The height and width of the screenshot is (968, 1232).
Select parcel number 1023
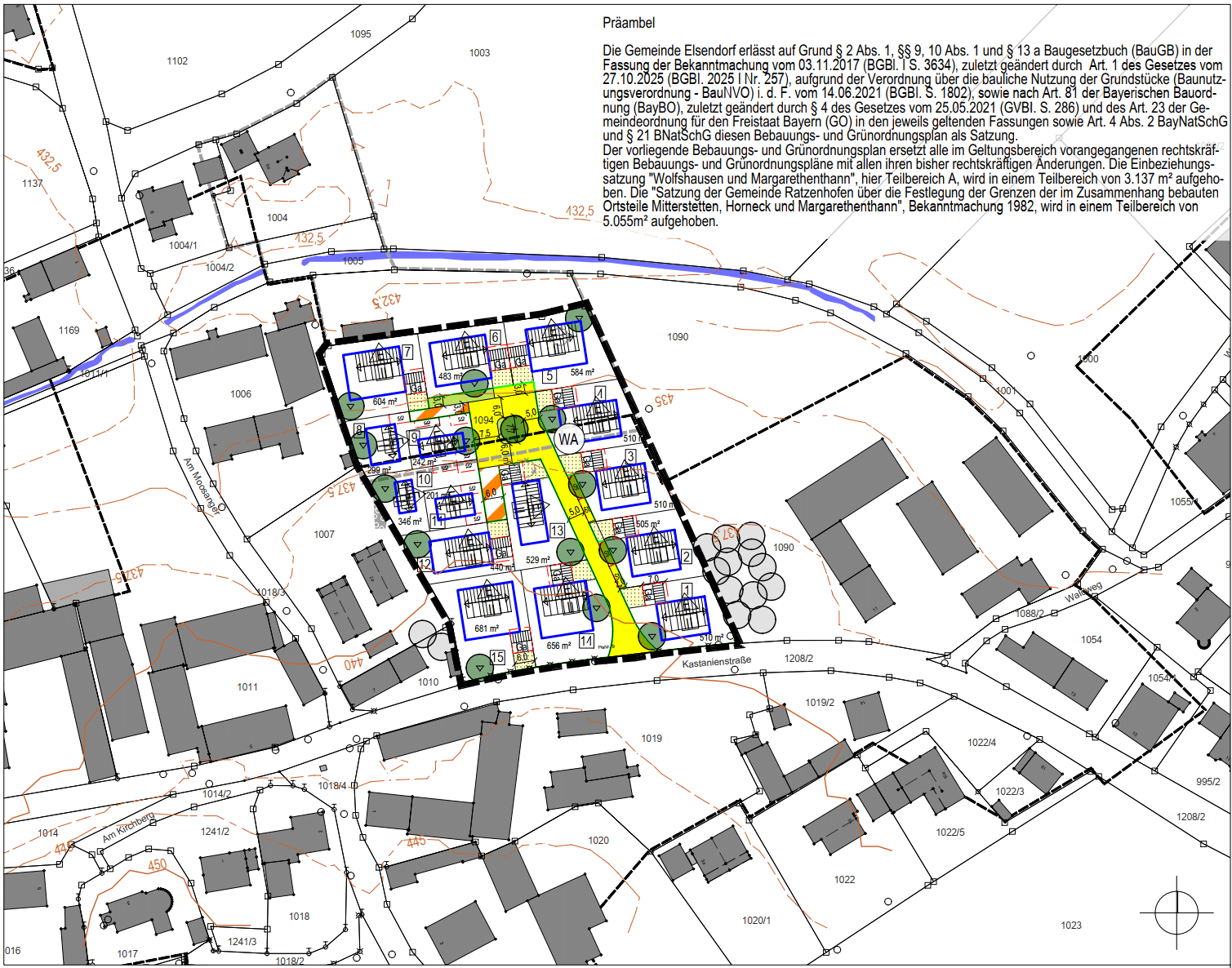(x=1071, y=925)
